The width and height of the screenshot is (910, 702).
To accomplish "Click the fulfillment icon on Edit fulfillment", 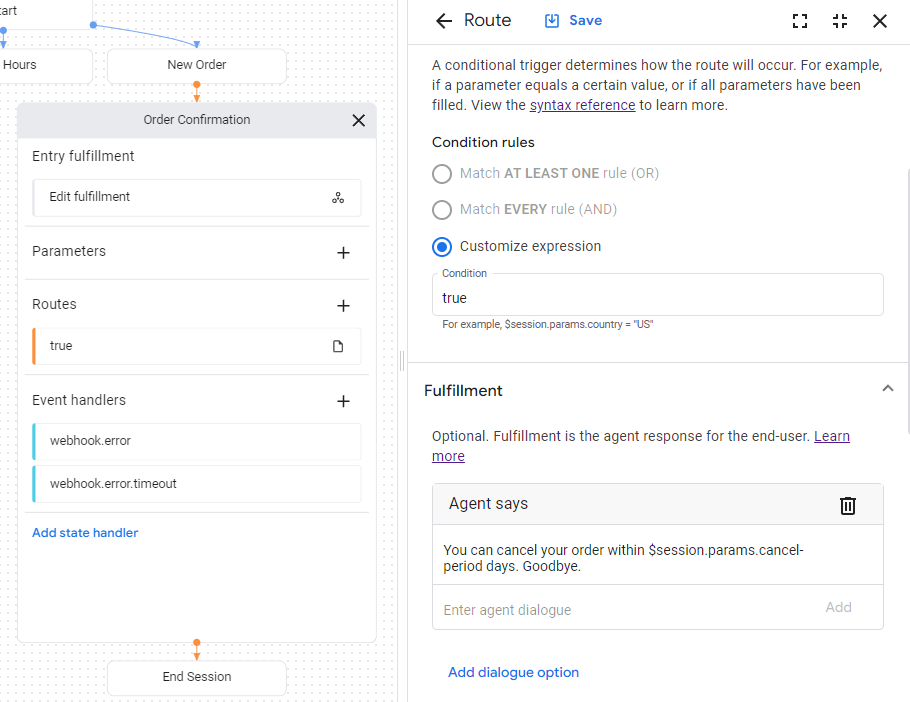I will coord(338,198).
